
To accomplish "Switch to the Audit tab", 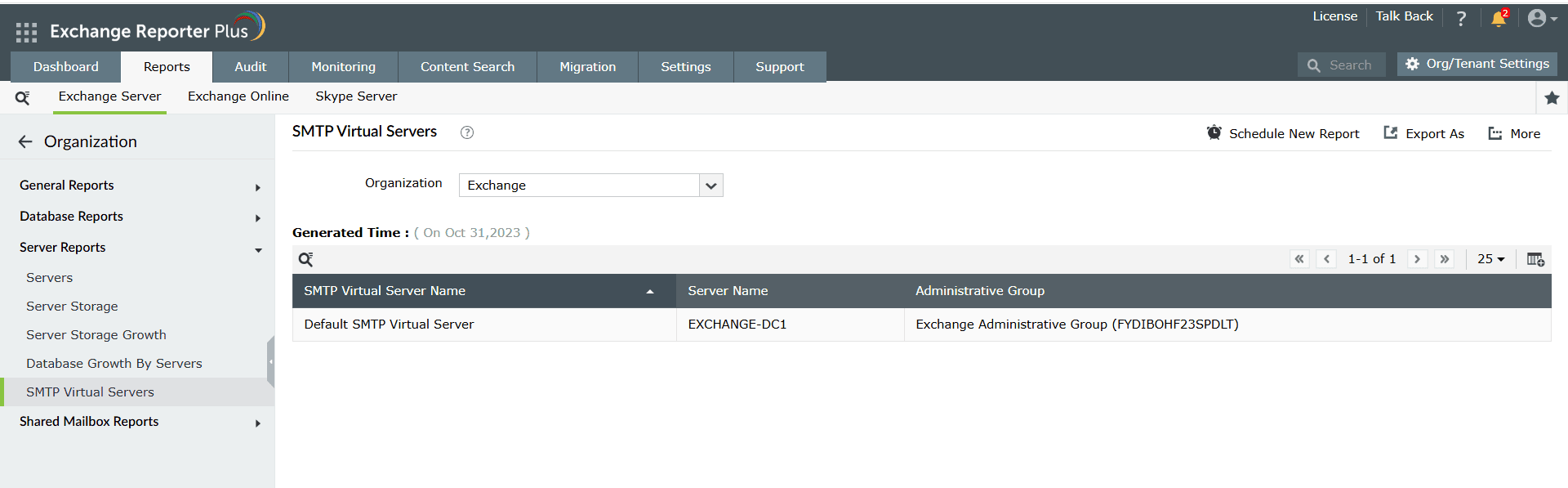I will tap(251, 67).
